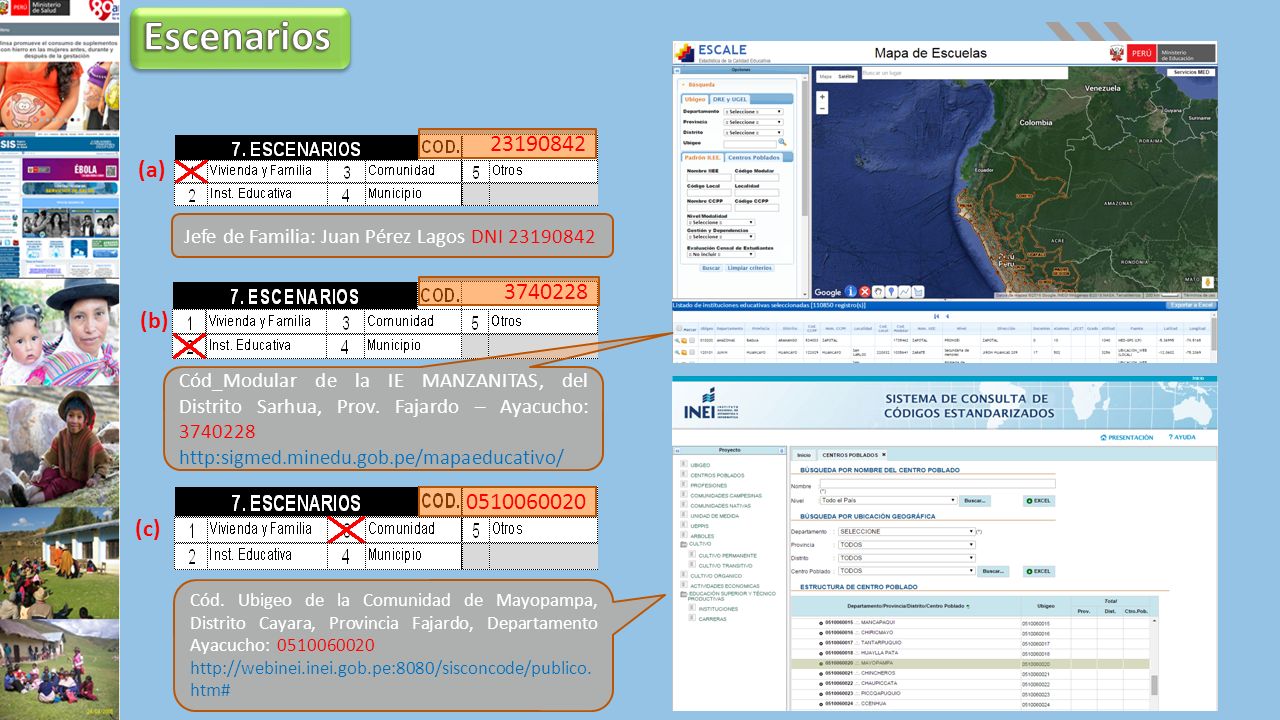Image resolution: width=1280 pixels, height=720 pixels.
Task: Open the Departamento dropdown in ESCALE
Action: pos(753,111)
